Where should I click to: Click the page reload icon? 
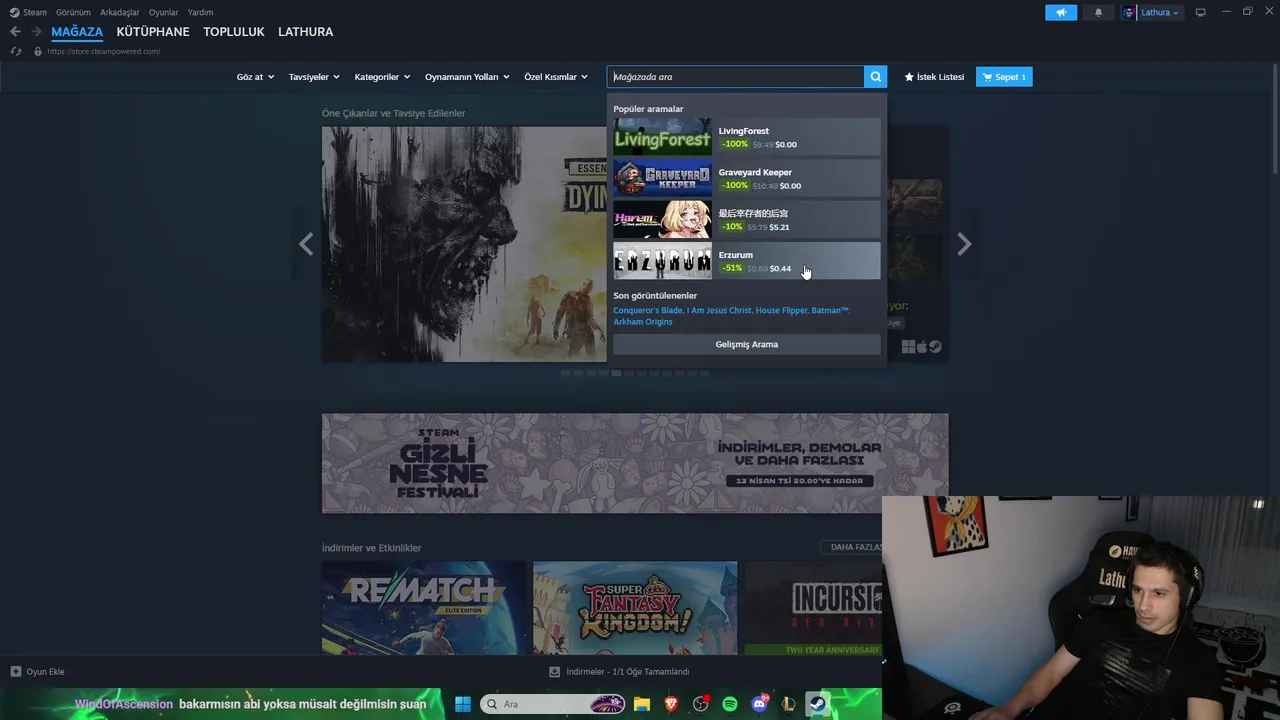click(15, 51)
